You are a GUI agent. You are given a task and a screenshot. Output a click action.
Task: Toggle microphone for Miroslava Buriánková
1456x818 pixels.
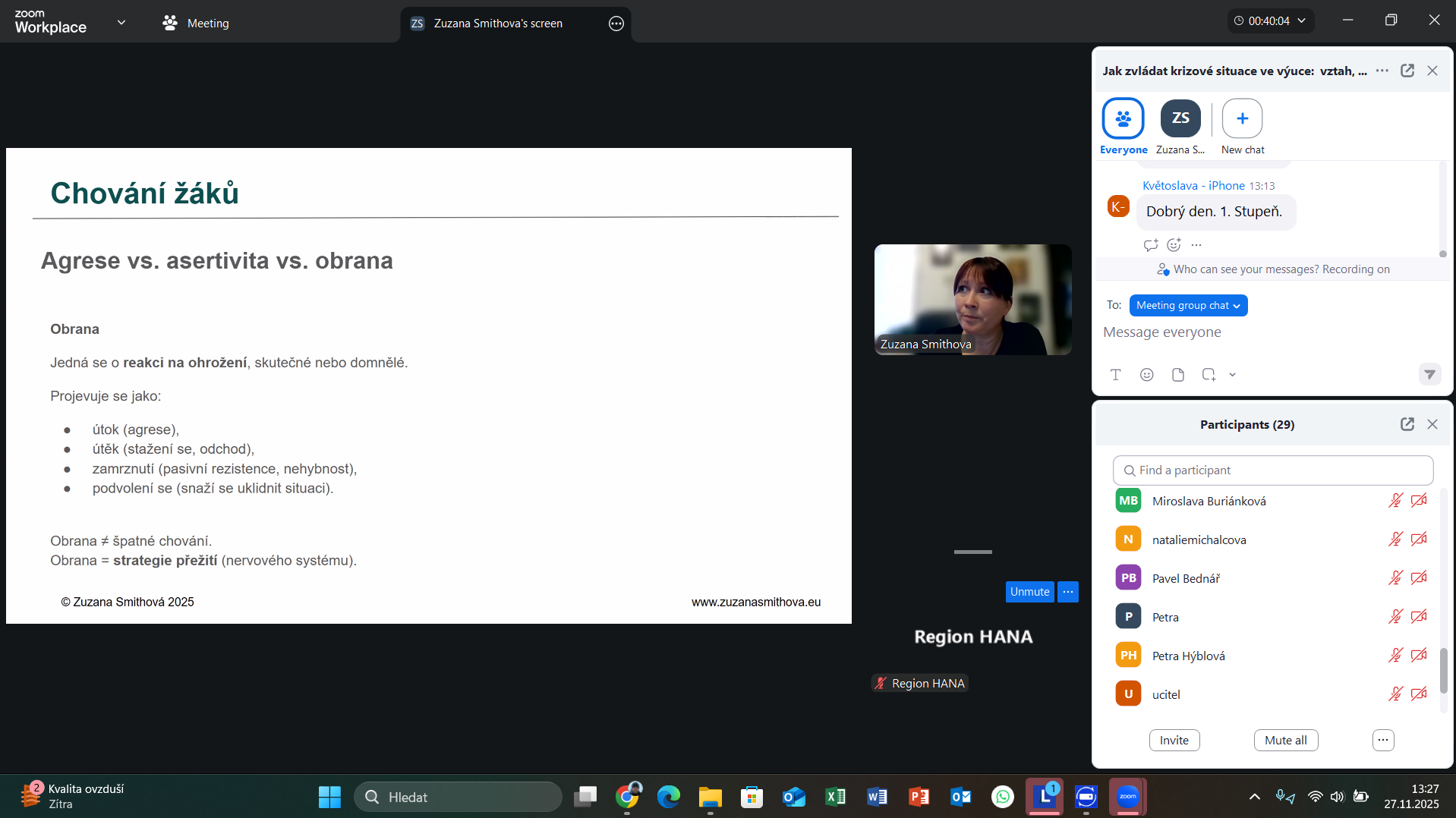point(1395,501)
